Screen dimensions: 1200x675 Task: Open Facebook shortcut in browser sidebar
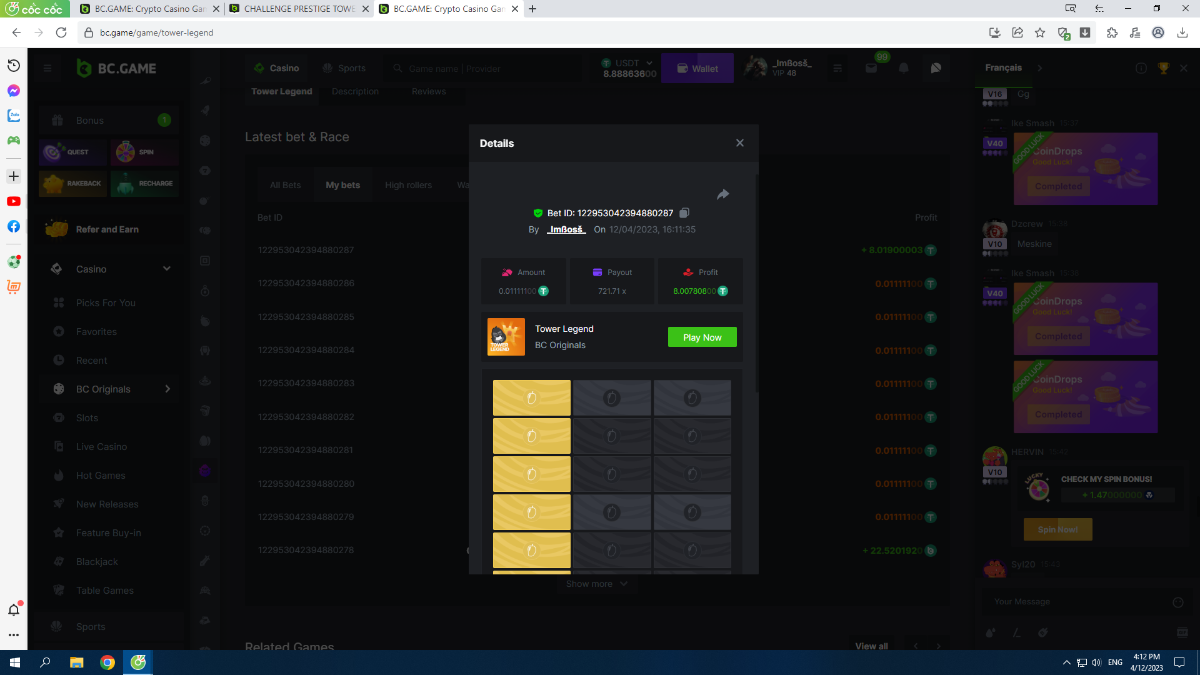pos(14,226)
